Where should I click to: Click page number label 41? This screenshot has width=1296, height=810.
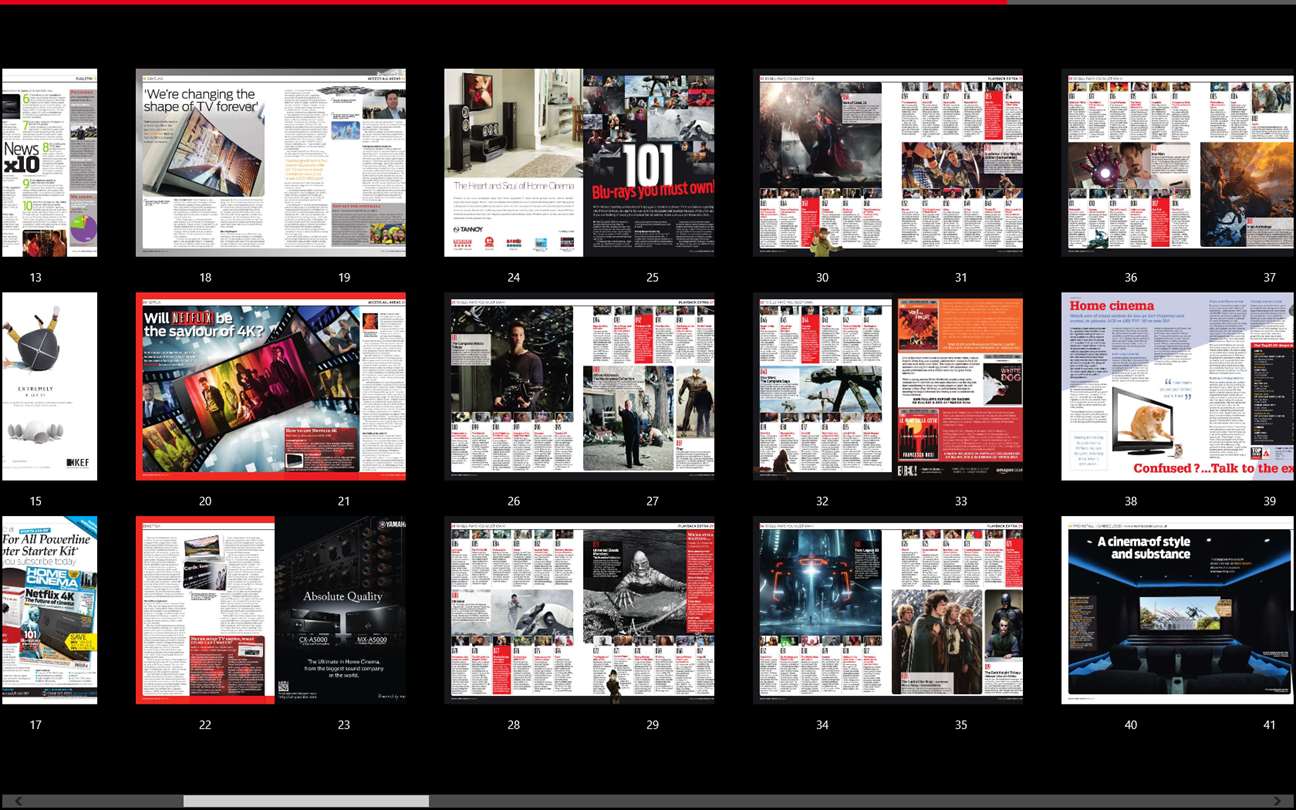point(1269,725)
